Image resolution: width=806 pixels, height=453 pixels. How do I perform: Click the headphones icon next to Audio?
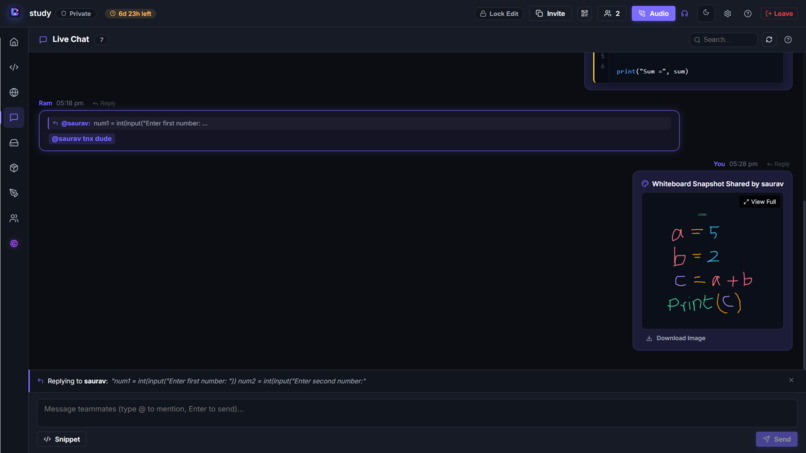coord(685,14)
